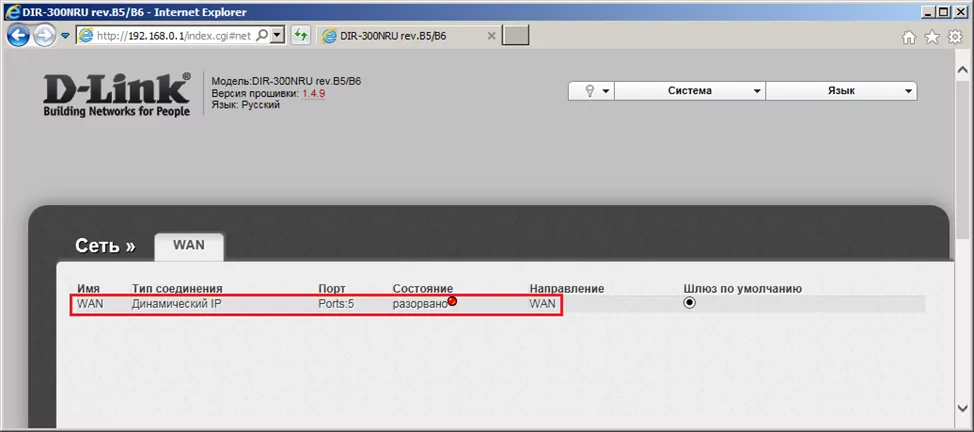Expand the address bar autocomplete dropdown
This screenshot has width=974, height=432.
[x=278, y=36]
